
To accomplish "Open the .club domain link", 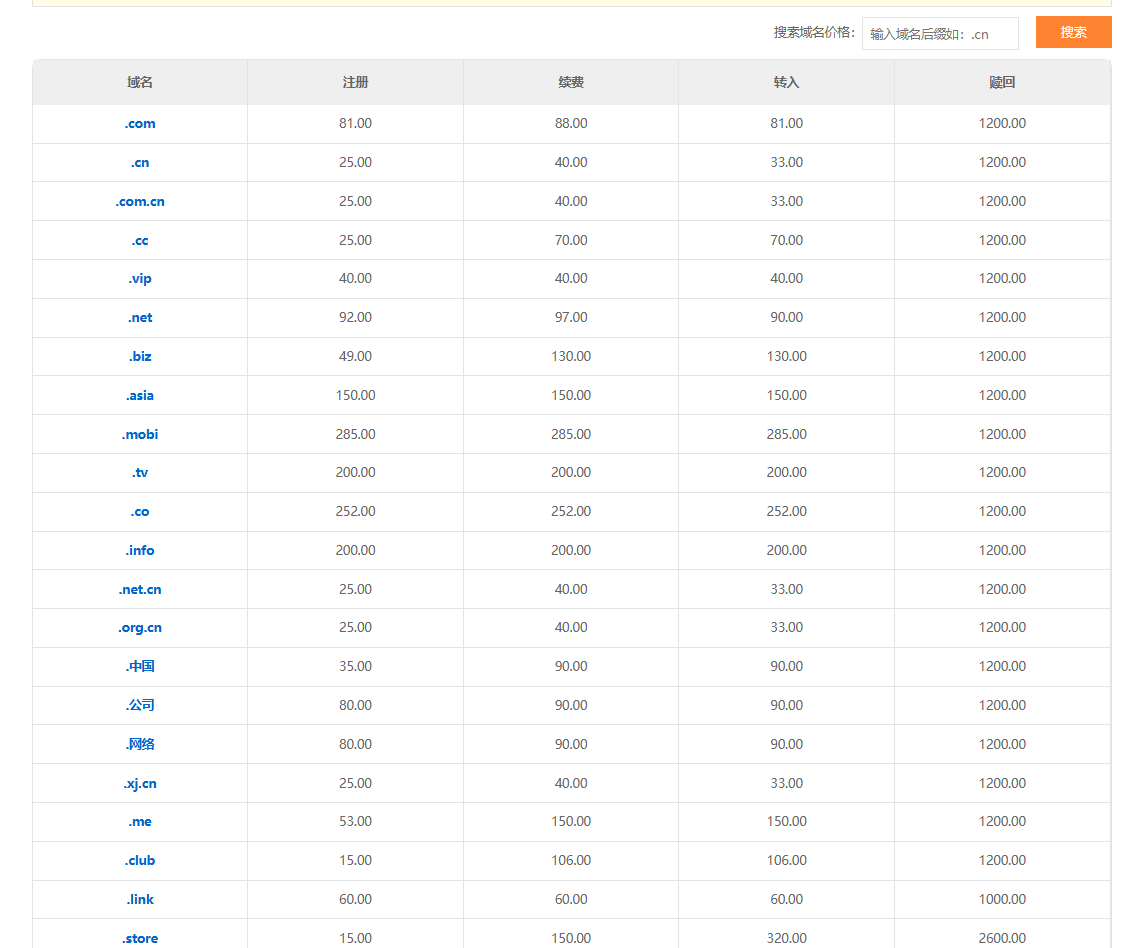I will 139,861.
